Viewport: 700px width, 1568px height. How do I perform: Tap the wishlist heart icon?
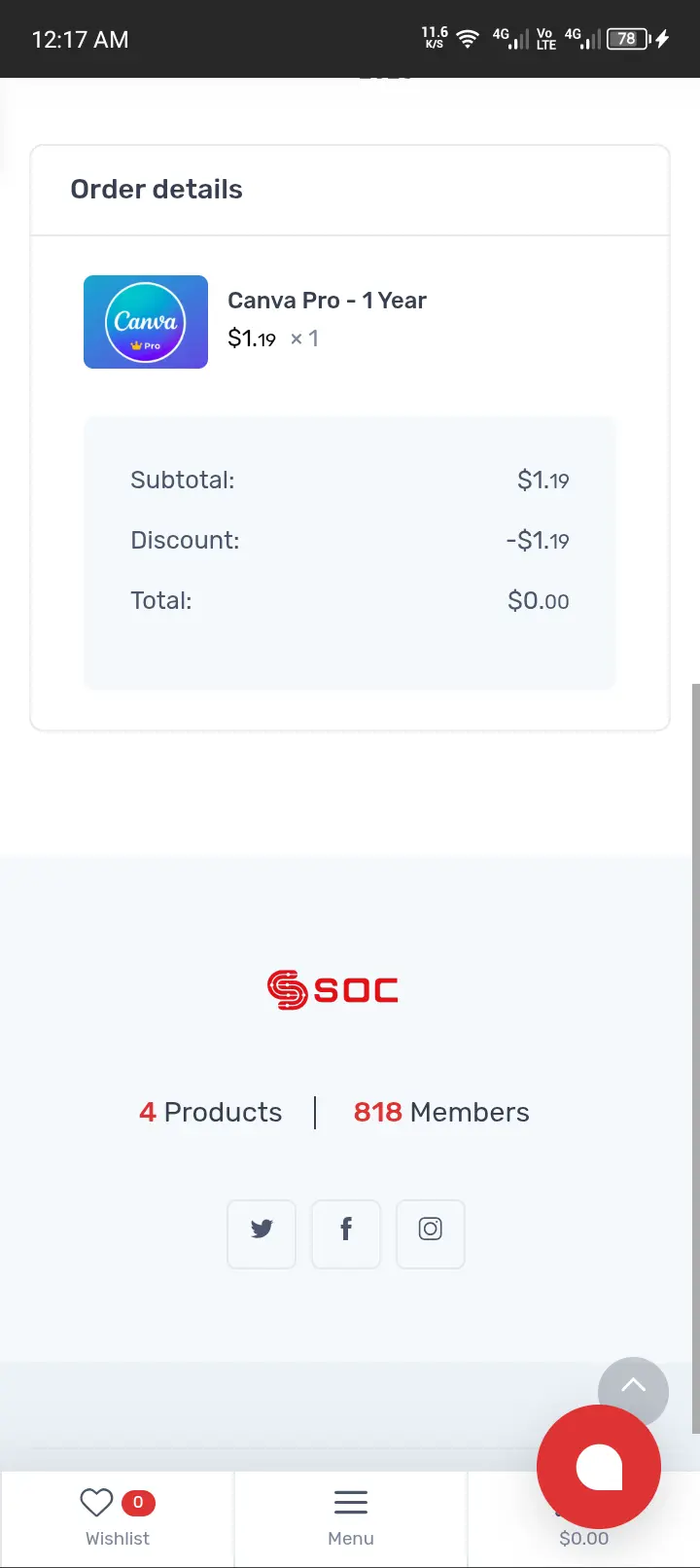96,1503
